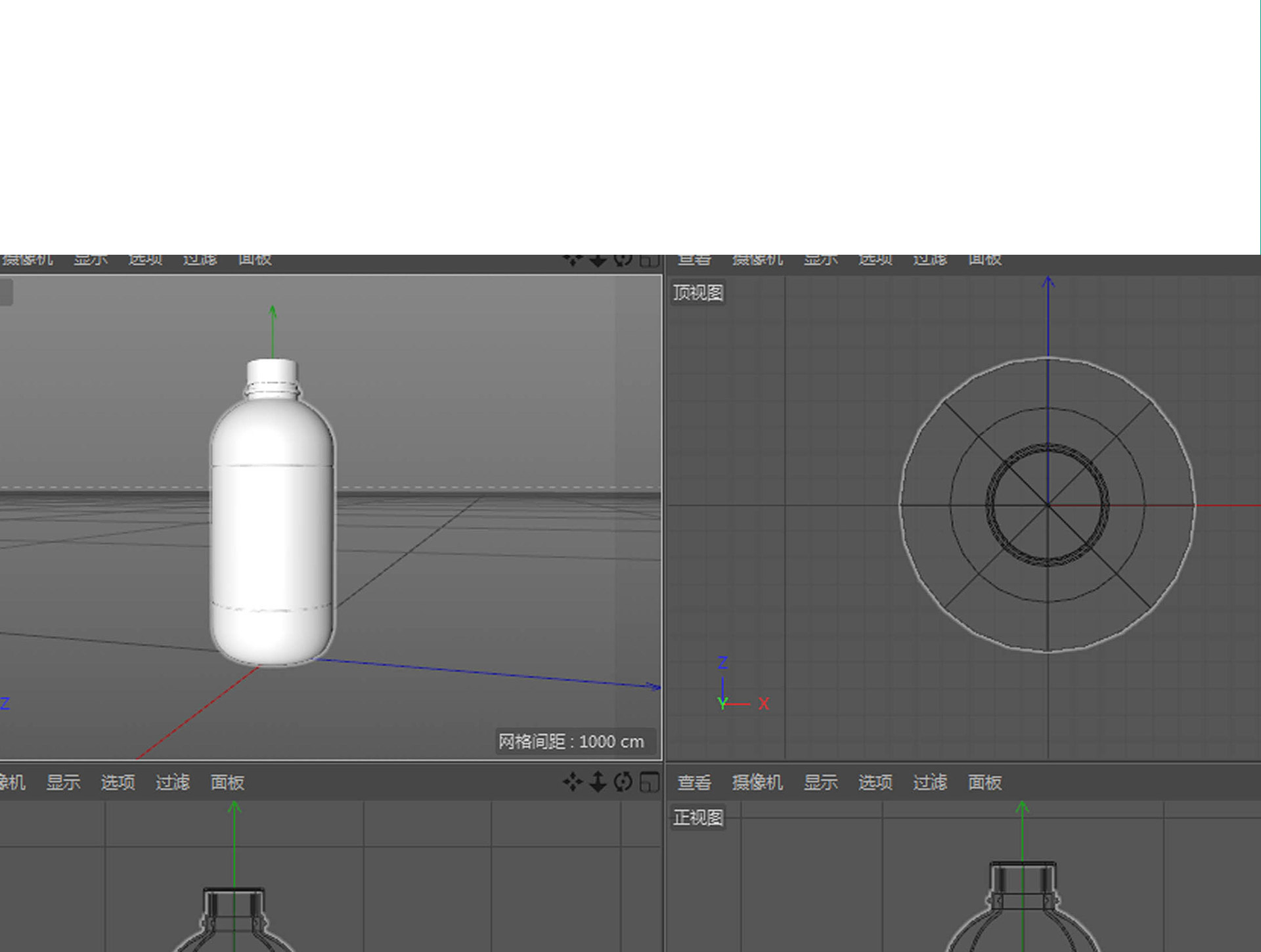Click the pan/move camera icon in bottom-left viewport

[x=573, y=782]
